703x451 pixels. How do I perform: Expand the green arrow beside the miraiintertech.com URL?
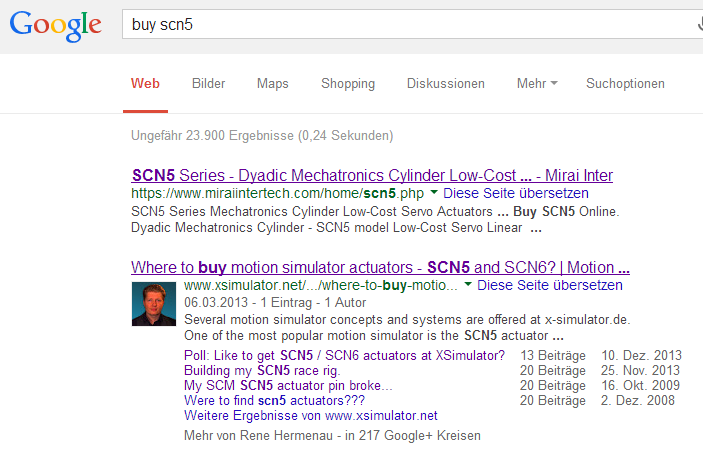(434, 192)
